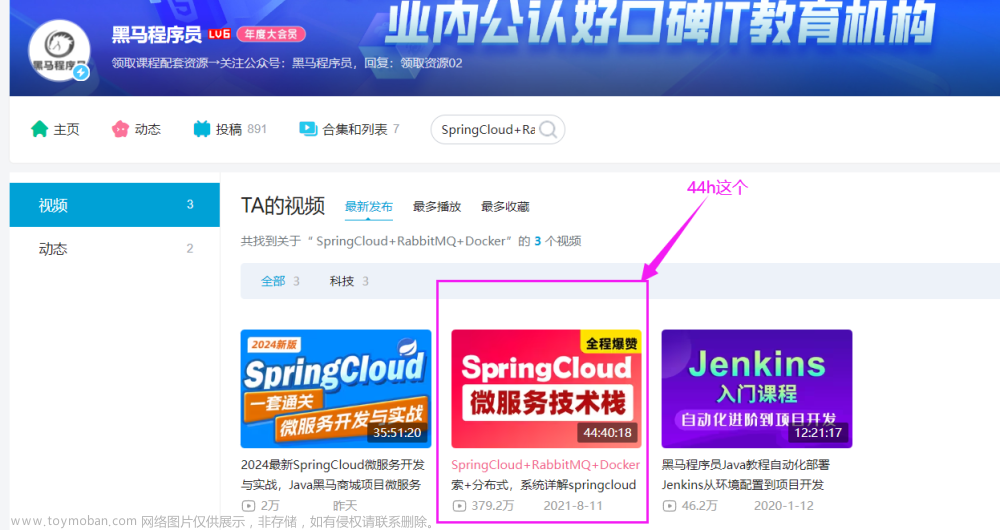Click the 合集和列表 play icon
The width and height of the screenshot is (1000, 530).
coord(308,129)
